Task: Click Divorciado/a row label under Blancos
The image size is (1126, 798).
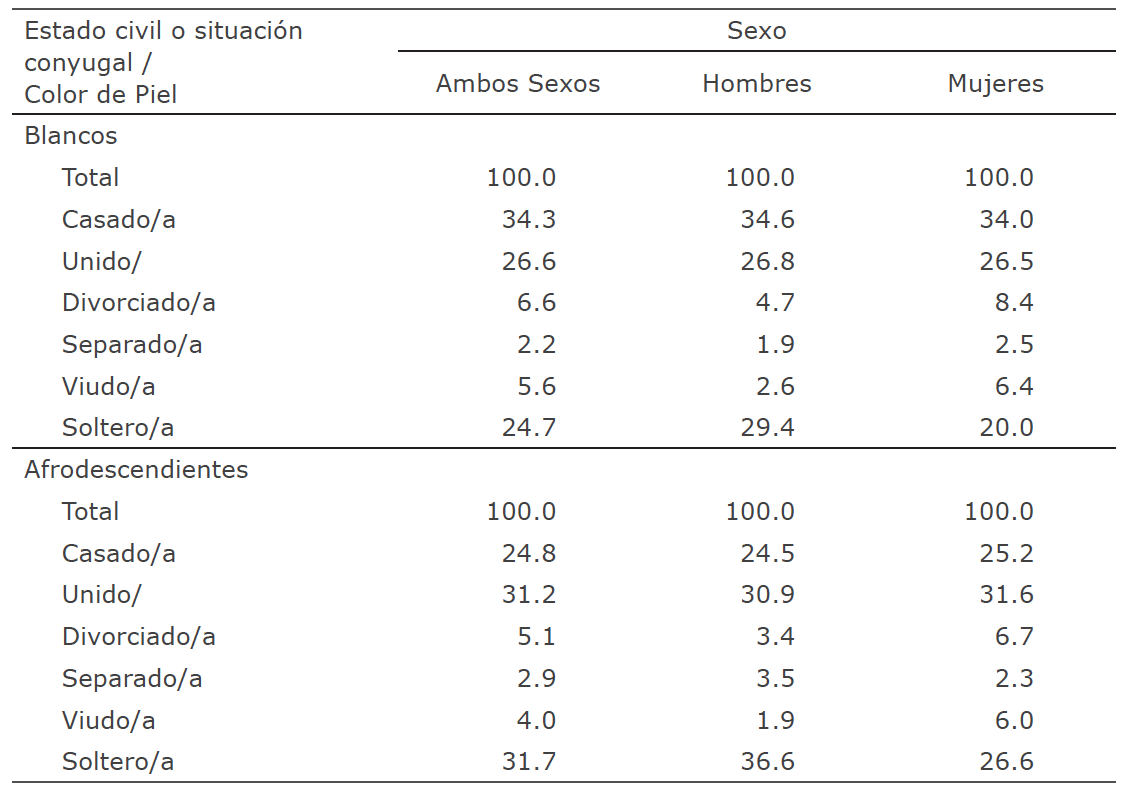Action: pyautogui.click(x=139, y=303)
